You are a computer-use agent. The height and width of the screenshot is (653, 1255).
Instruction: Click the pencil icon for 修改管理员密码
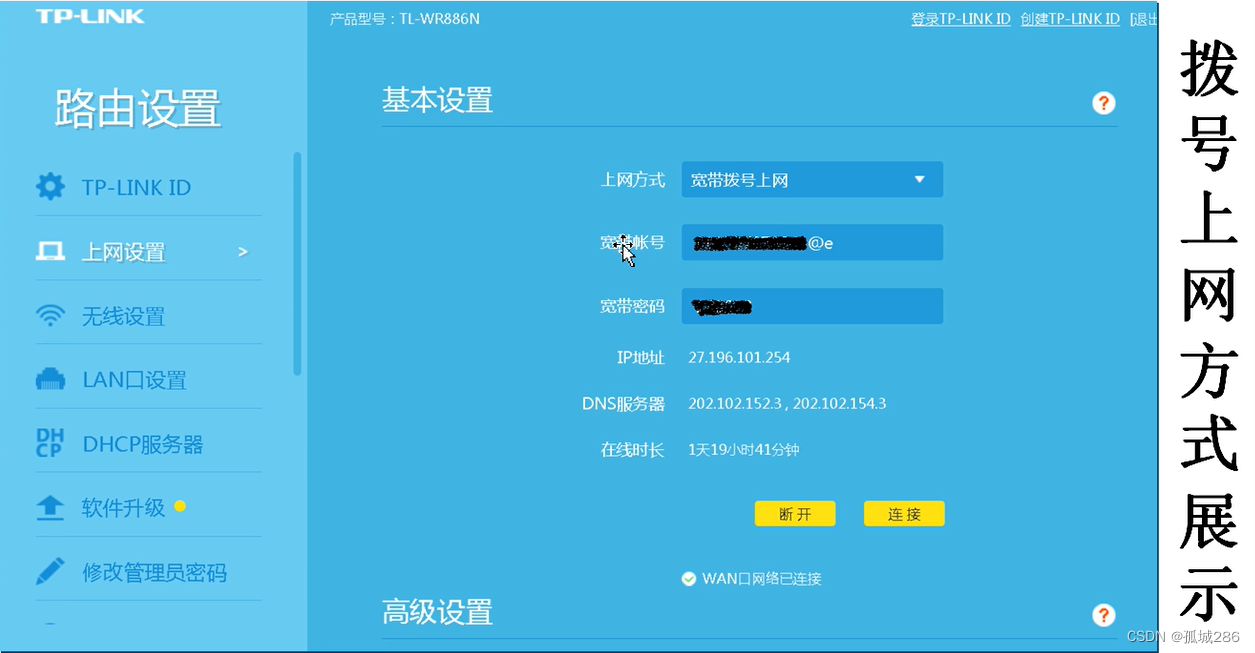point(50,572)
